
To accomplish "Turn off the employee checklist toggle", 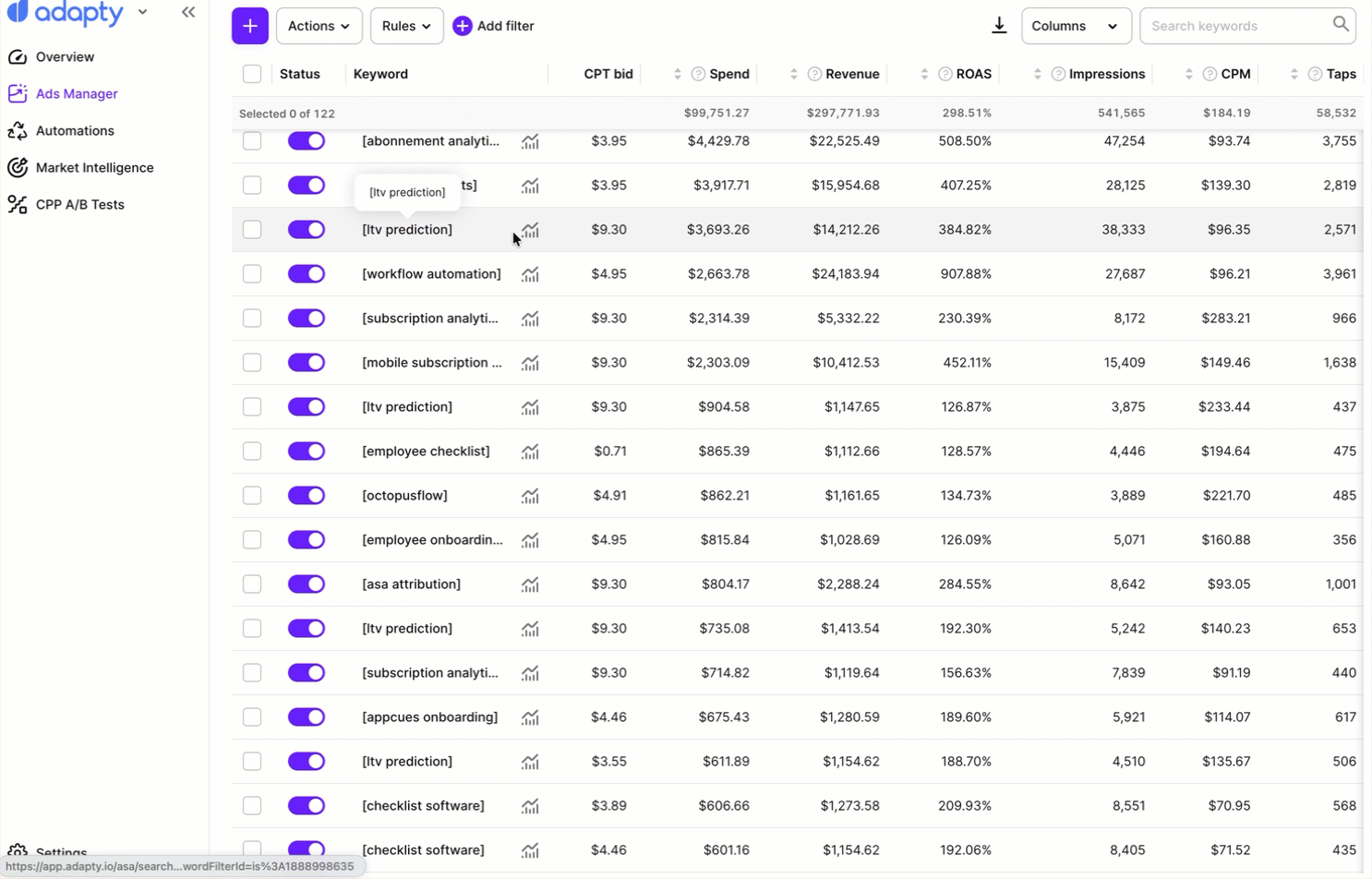I will pos(307,452).
